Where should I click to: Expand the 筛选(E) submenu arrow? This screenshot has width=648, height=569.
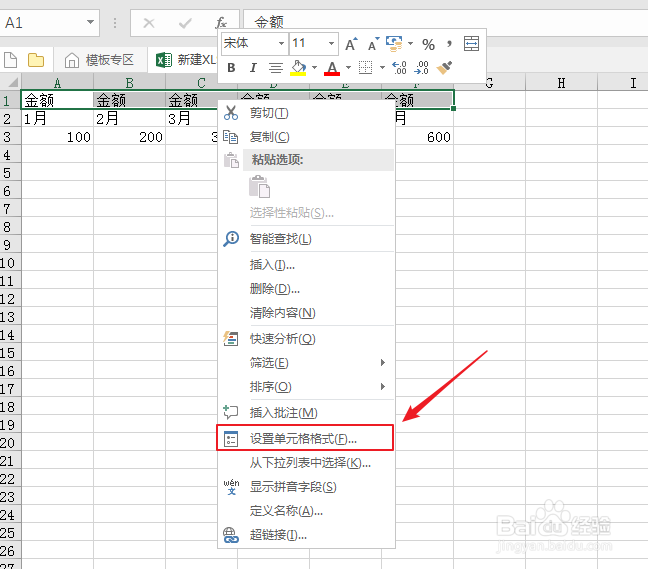pyautogui.click(x=383, y=362)
